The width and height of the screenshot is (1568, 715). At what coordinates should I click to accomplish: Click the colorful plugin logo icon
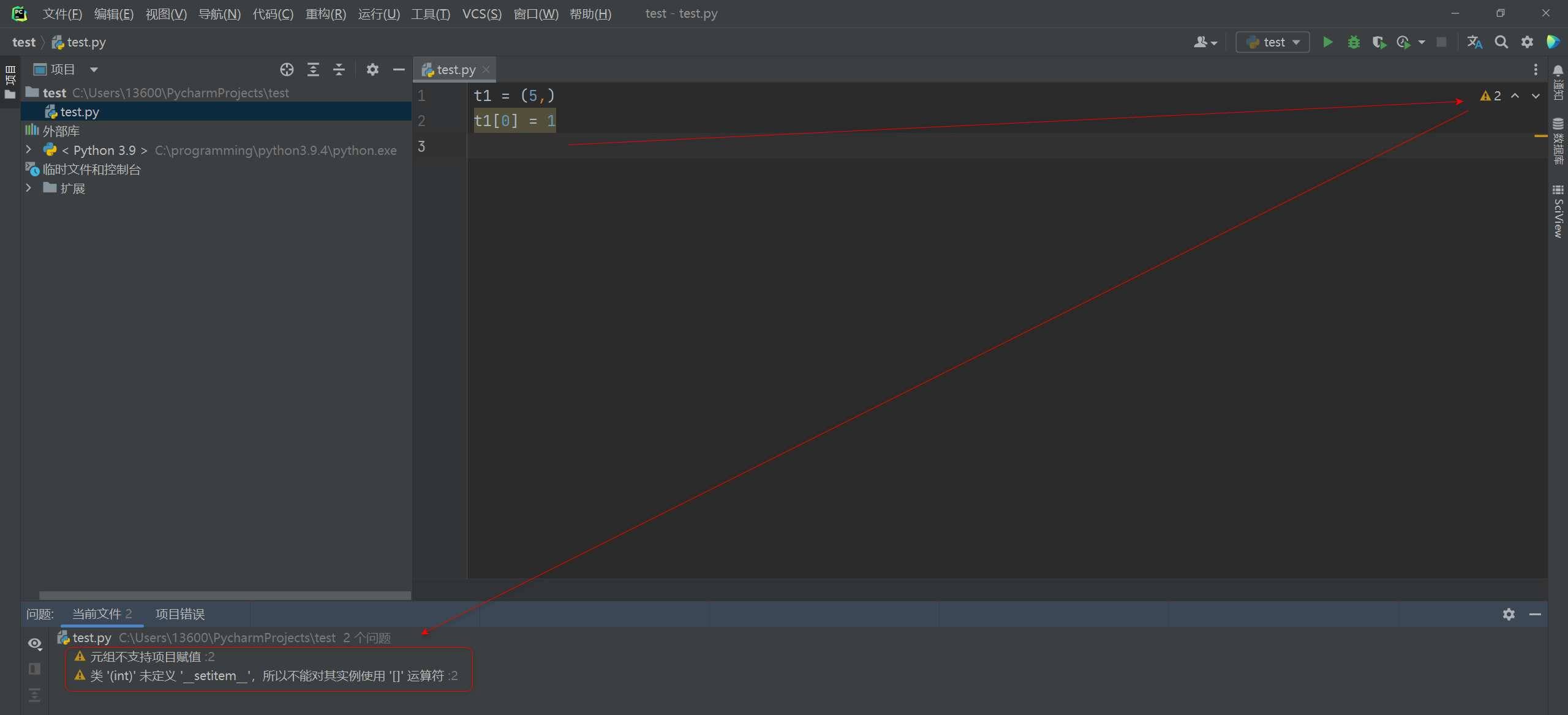[1553, 42]
